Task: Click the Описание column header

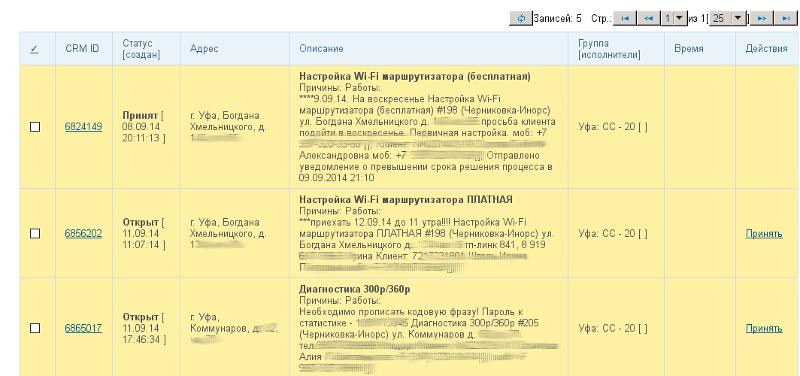Action: pyautogui.click(x=321, y=49)
